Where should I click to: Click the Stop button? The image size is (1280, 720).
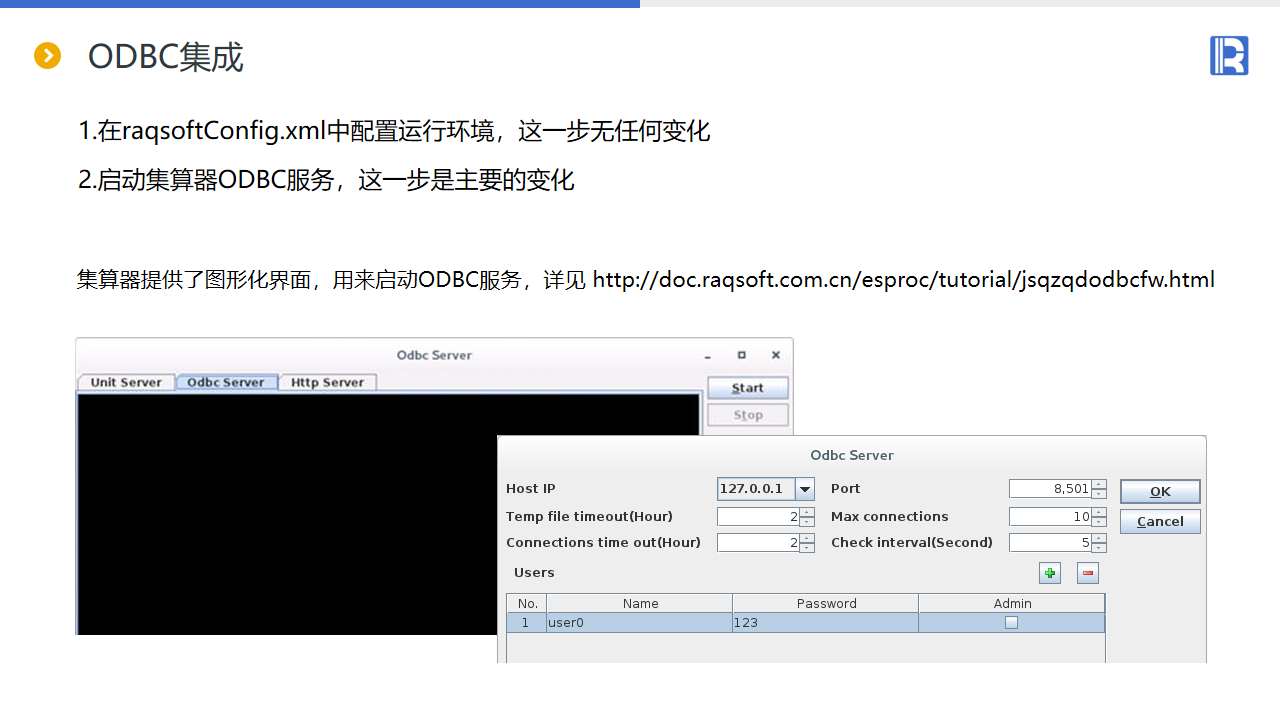point(748,415)
